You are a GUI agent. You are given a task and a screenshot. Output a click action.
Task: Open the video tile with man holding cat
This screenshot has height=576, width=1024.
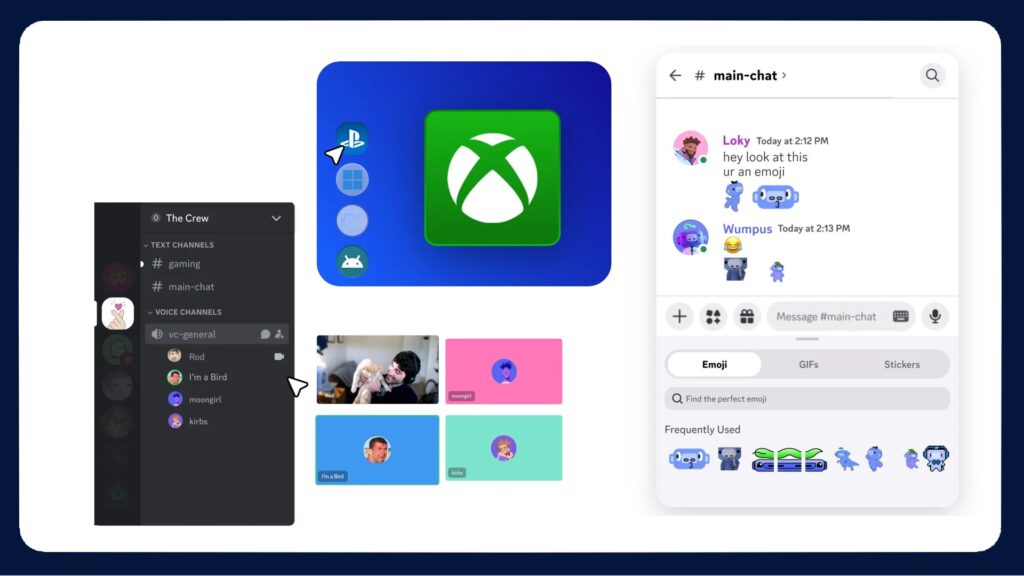point(377,370)
